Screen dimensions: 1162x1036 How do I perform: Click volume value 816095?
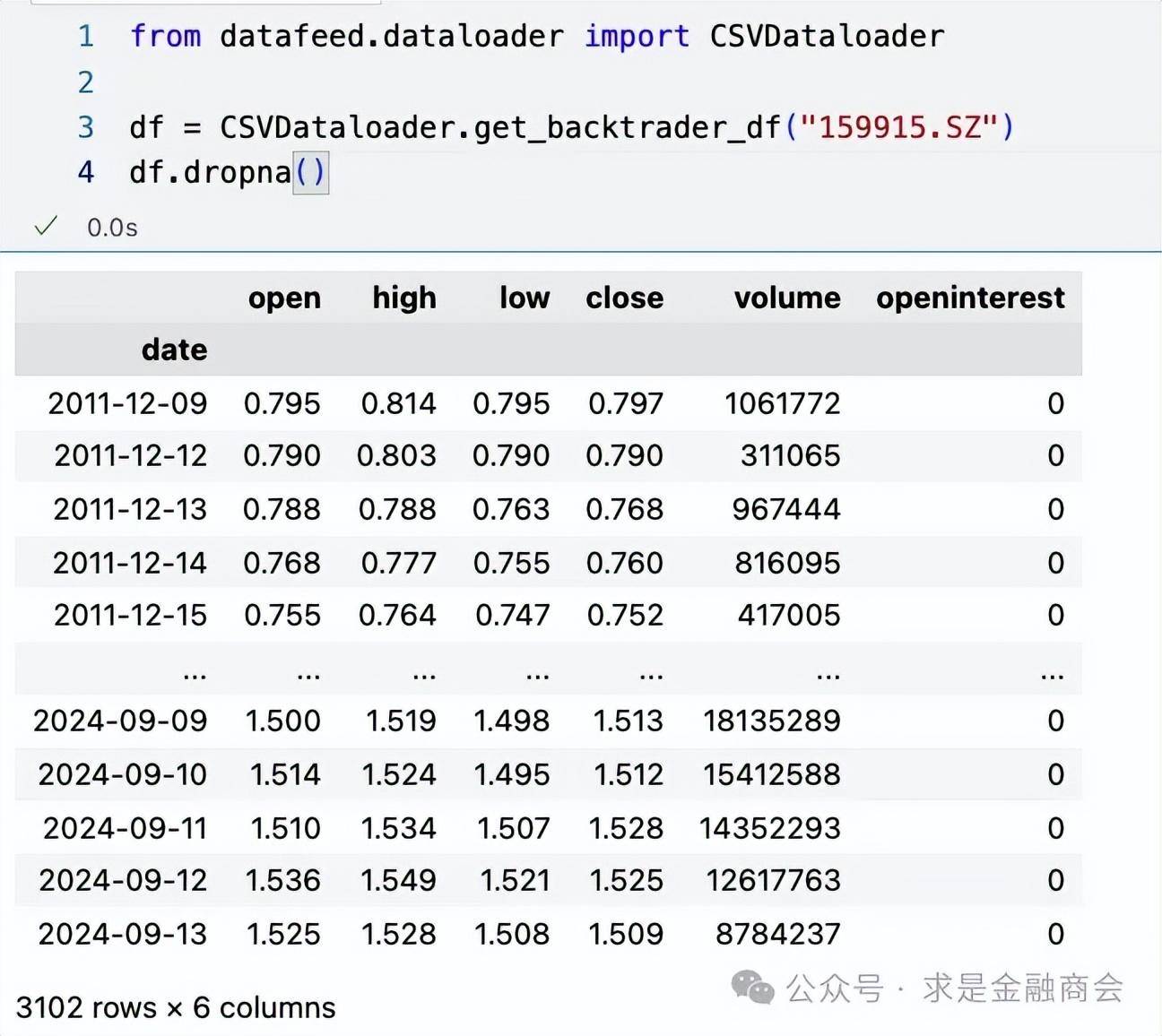pos(788,563)
